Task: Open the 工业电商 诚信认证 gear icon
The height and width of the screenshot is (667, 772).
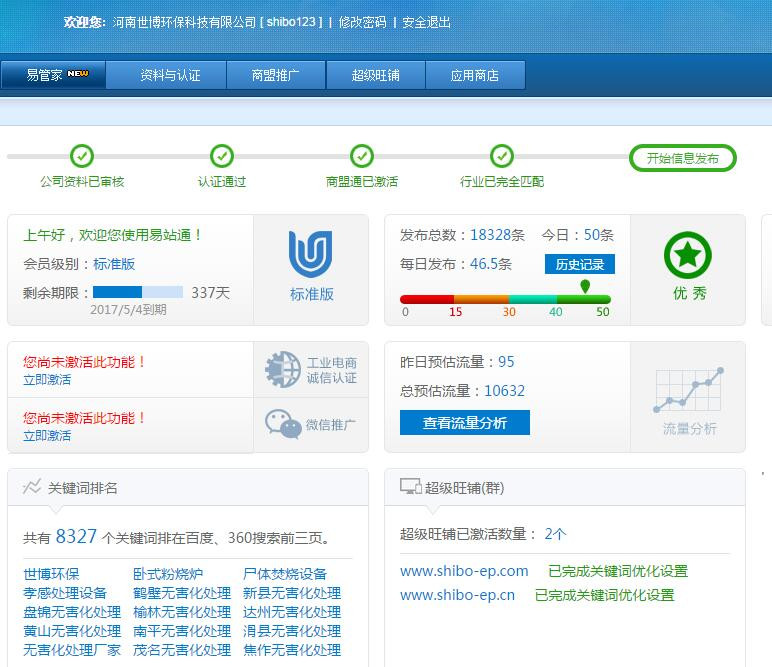Action: tap(283, 370)
